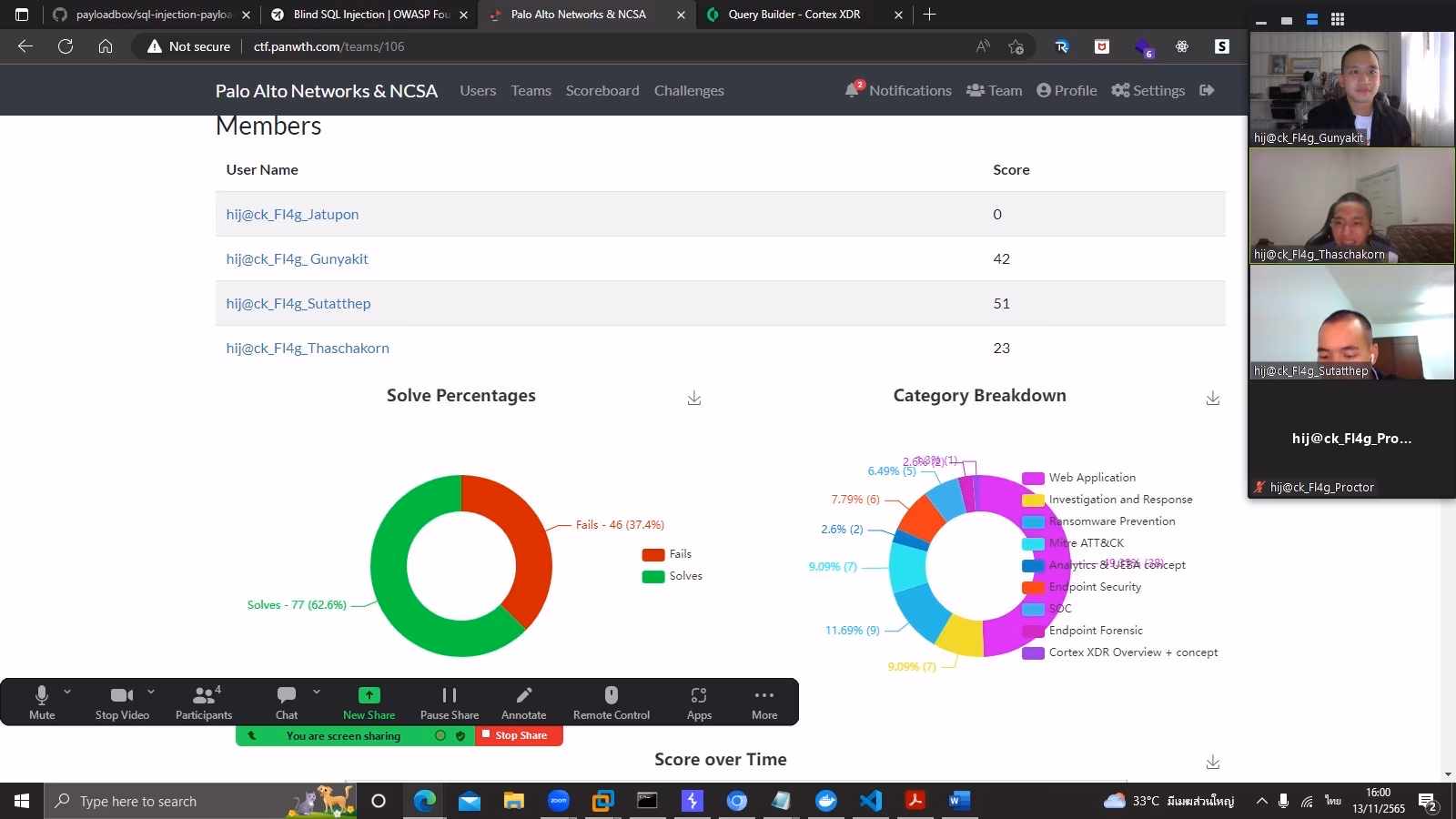Open the React developer tools extension icon
The height and width of the screenshot is (819, 1456).
click(1182, 46)
